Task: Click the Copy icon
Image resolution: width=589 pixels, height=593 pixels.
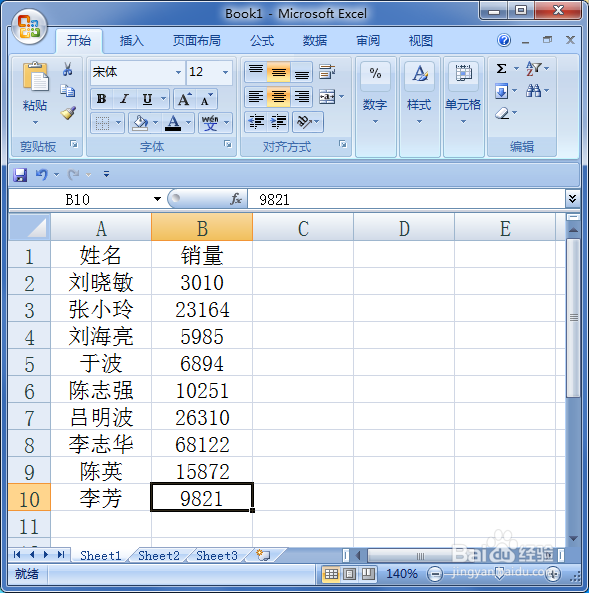Action: point(68,91)
